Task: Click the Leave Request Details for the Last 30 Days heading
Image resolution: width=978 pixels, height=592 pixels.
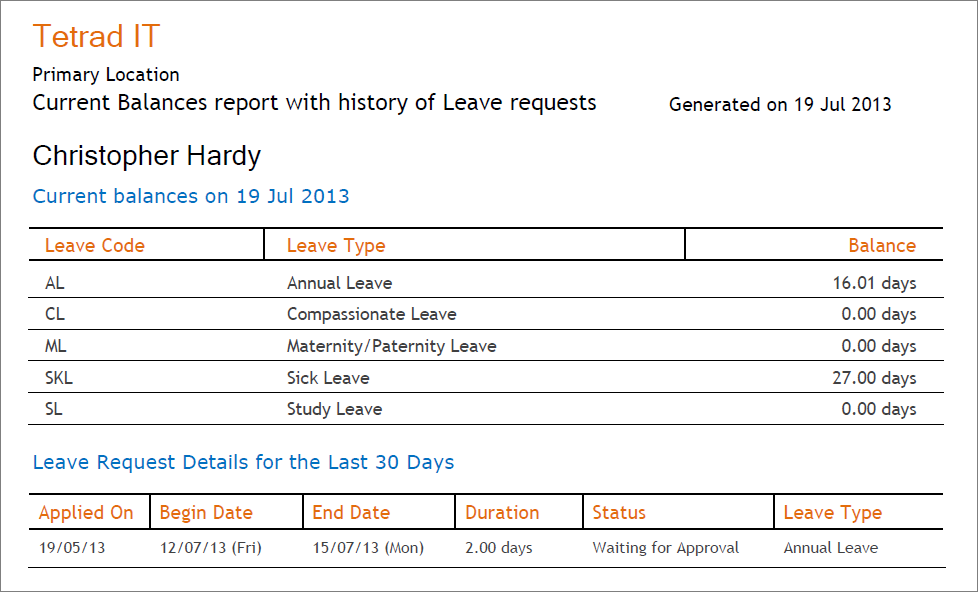Action: 243,462
